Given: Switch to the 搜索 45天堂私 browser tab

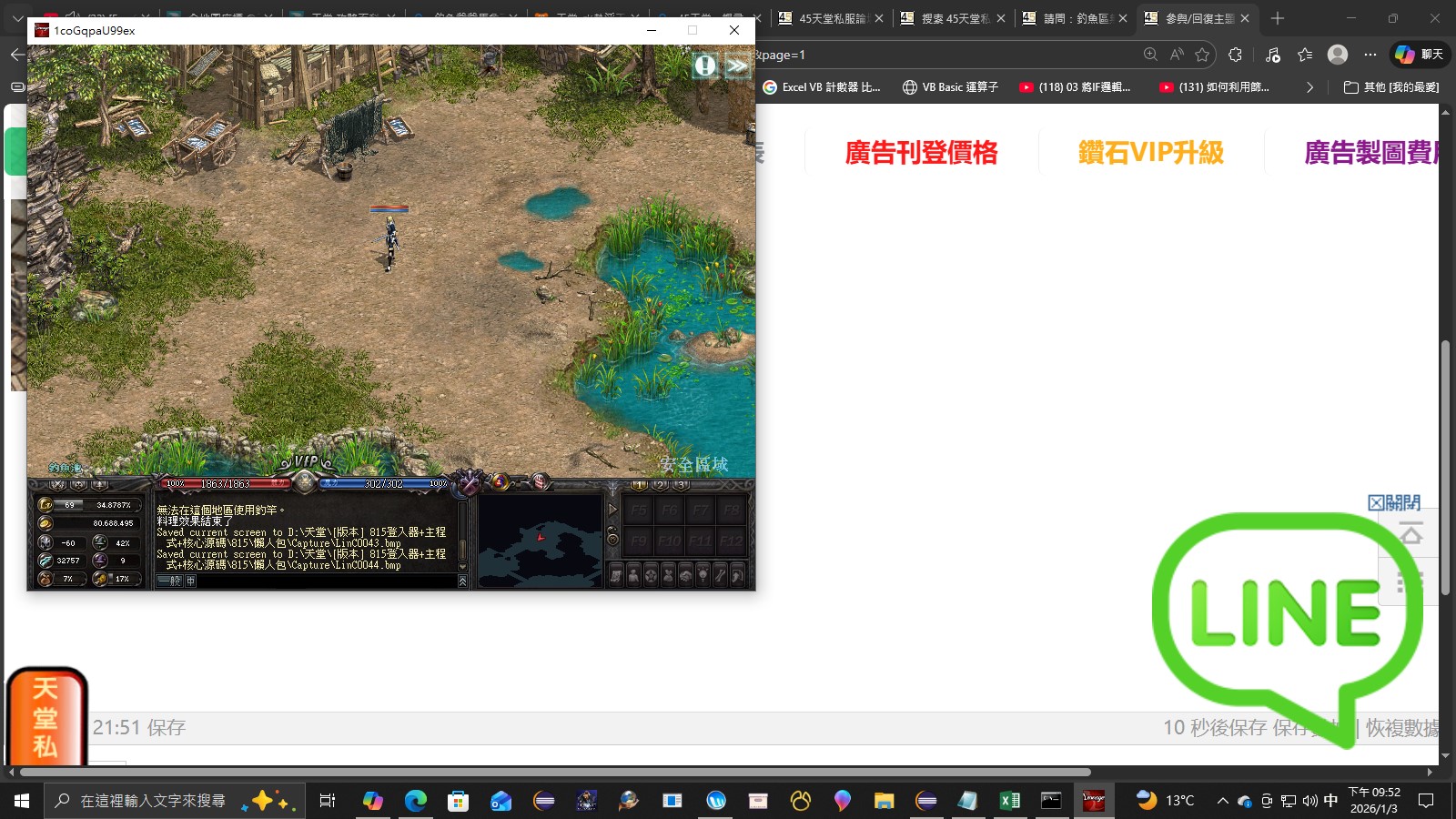Looking at the screenshot, I should tap(953, 18).
